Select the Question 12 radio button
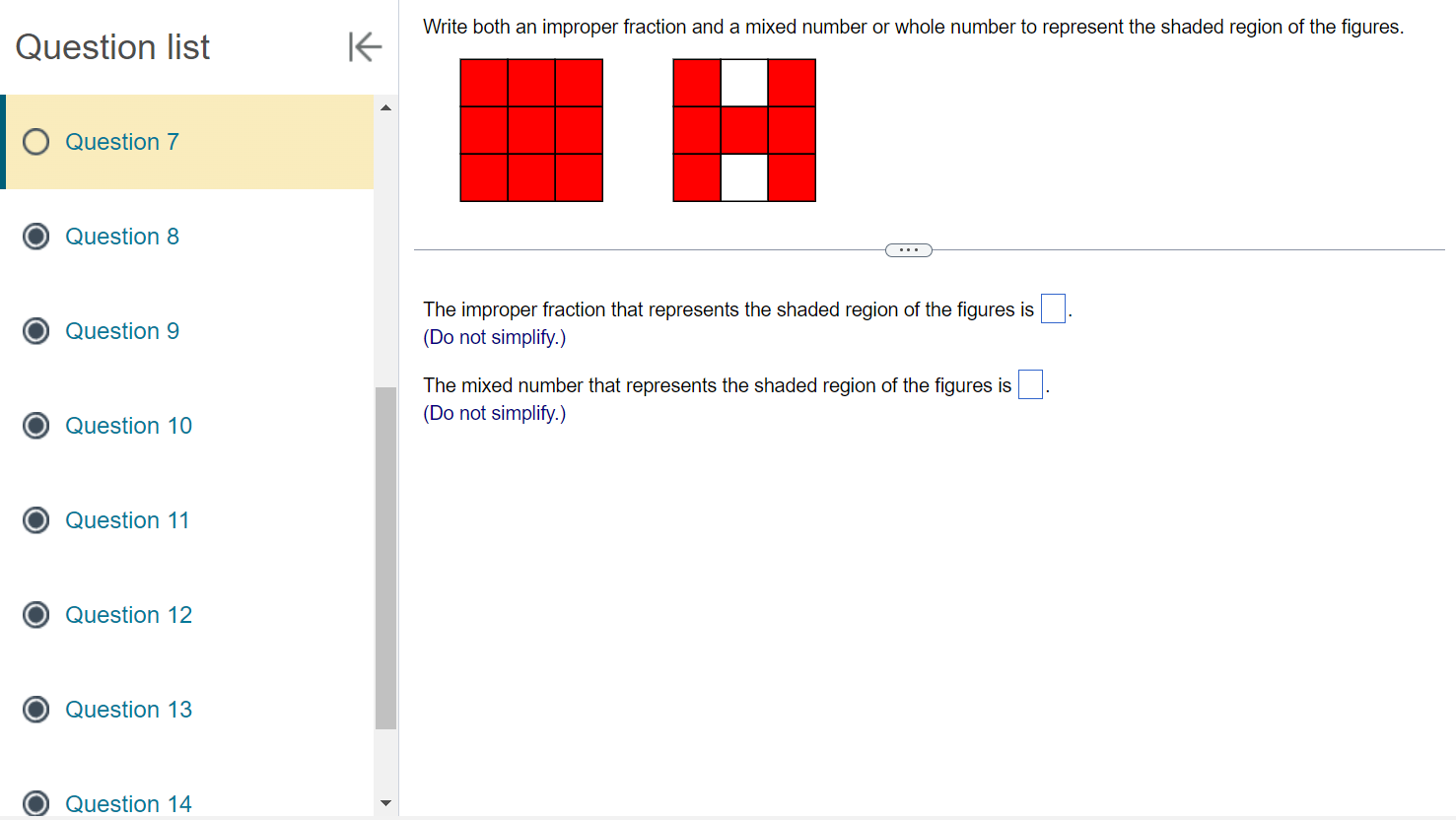This screenshot has height=820, width=1456. 35,614
